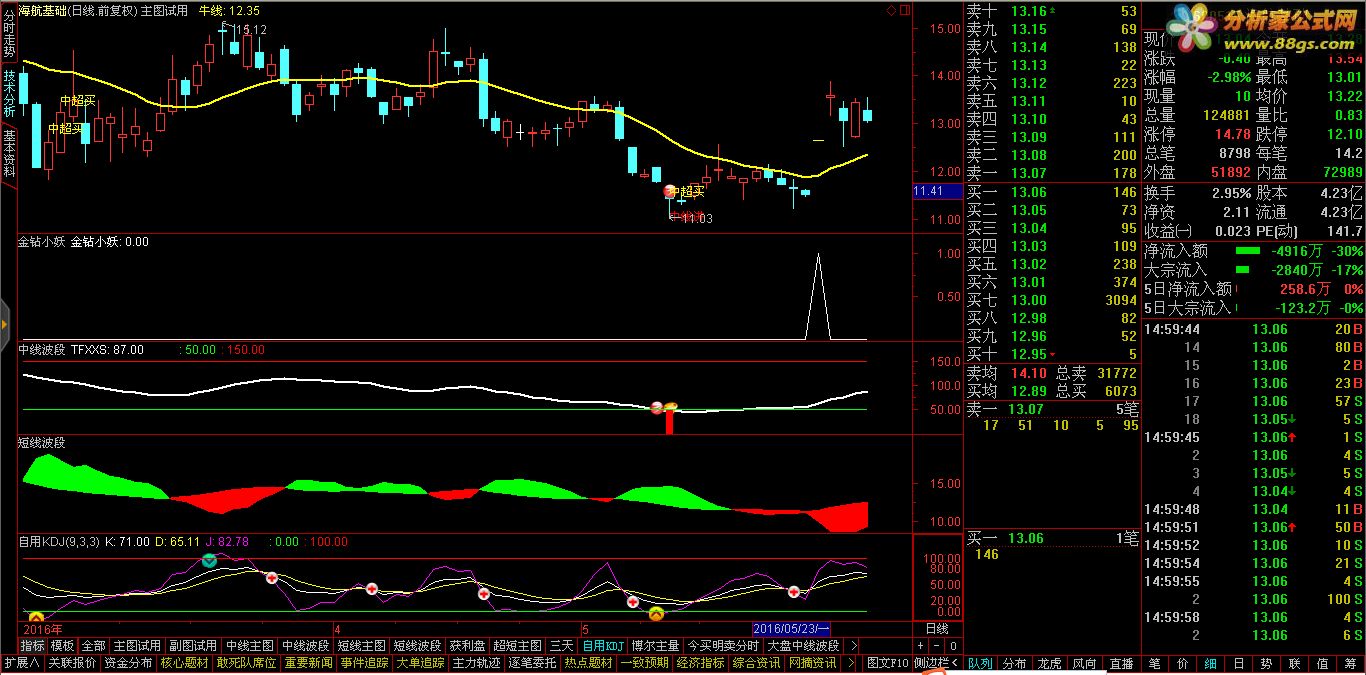Open the 综合资讯 button

coord(756,663)
